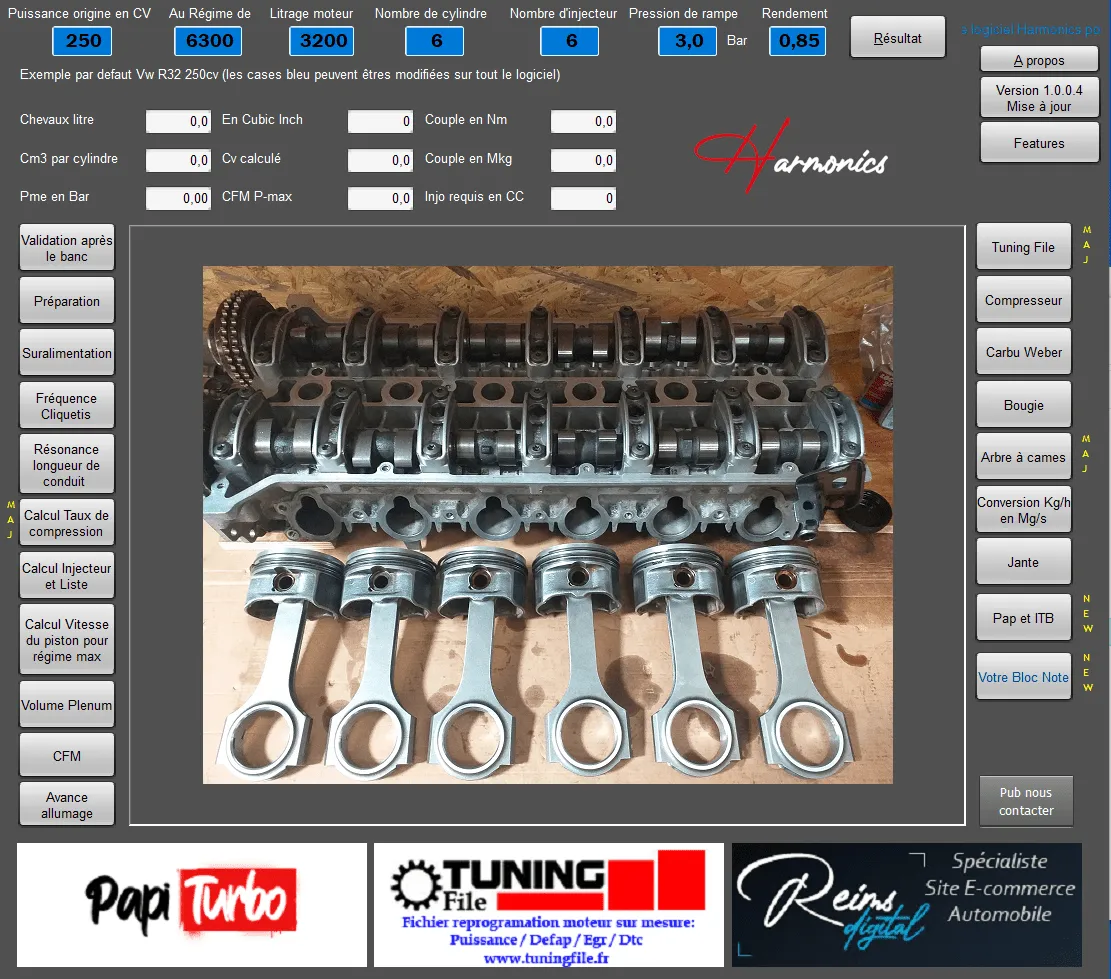Open the Suralimentation calculator
The image size is (1111, 979).
coord(66,352)
